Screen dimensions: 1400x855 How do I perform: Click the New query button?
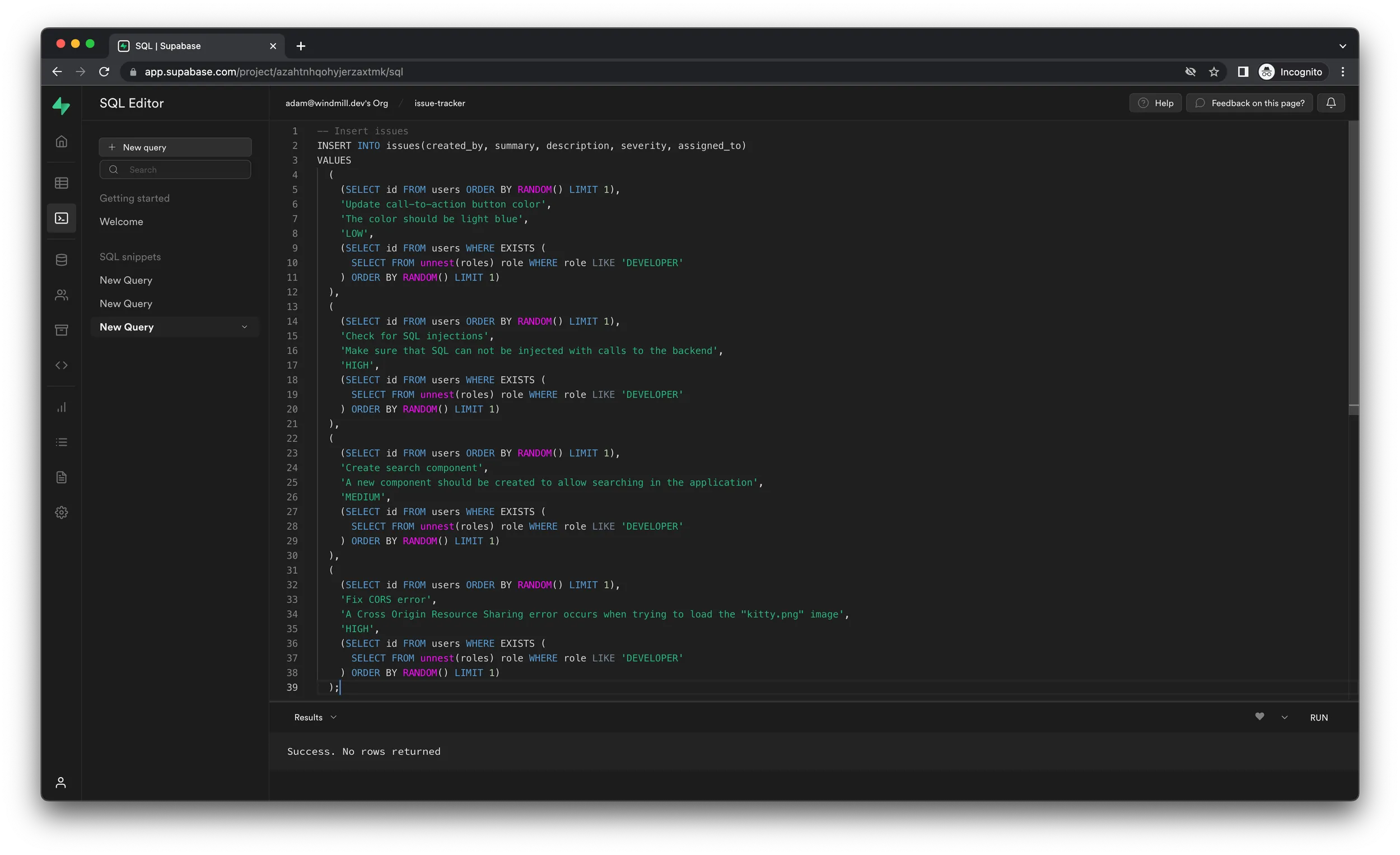[175, 147]
